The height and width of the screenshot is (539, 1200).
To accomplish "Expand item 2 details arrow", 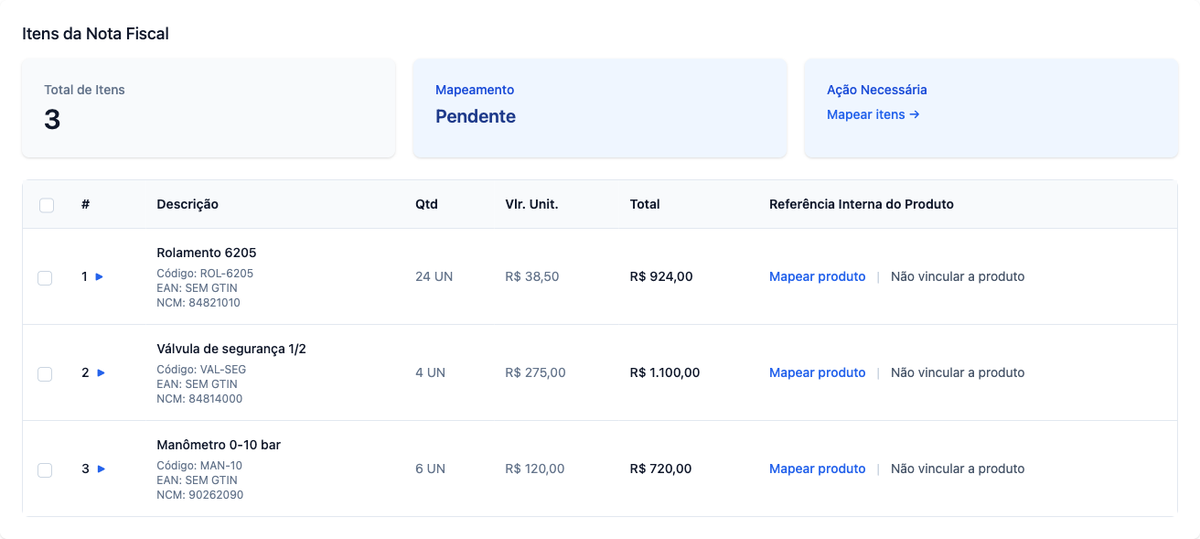I will 100,373.
